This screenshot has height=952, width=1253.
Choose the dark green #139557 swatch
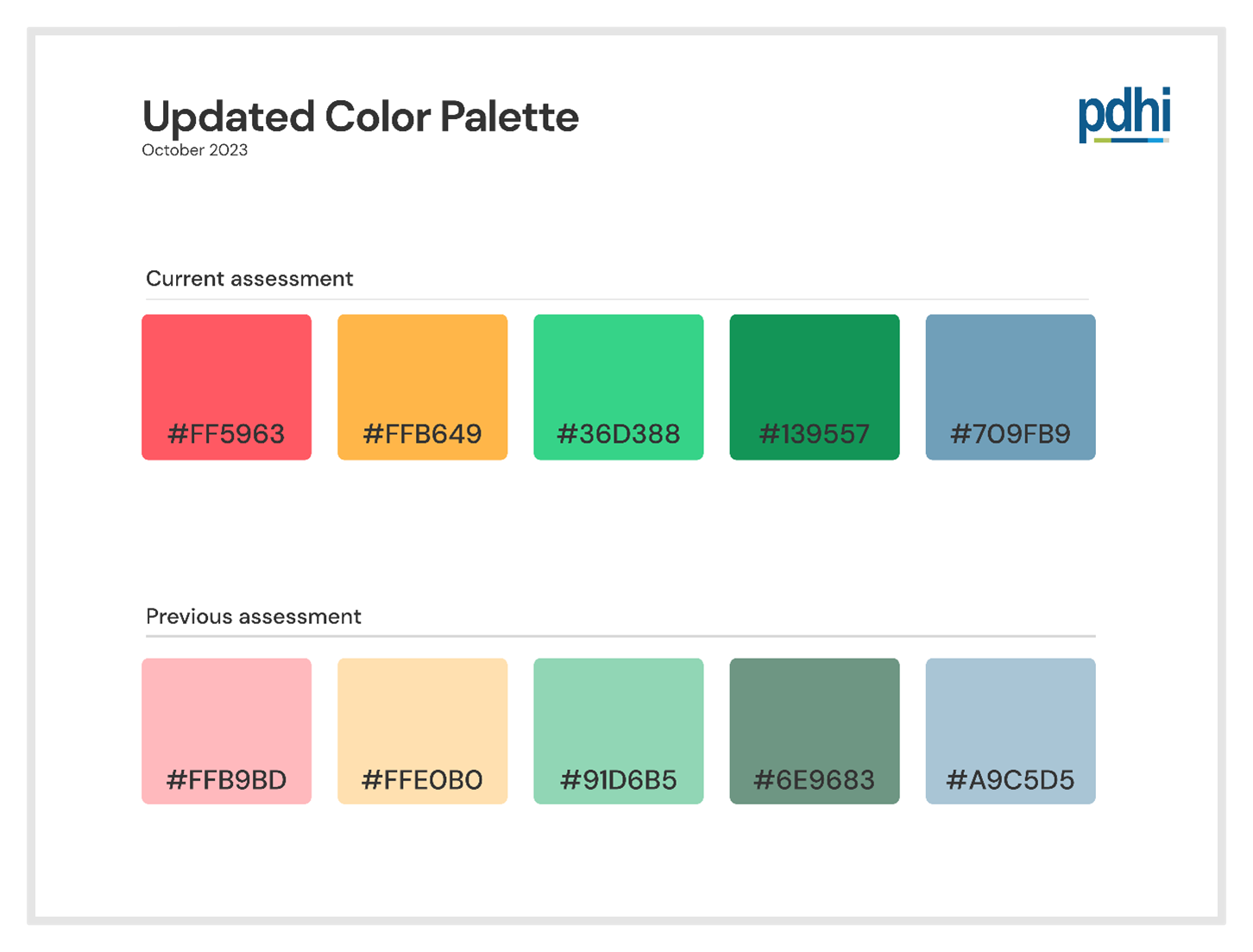814,387
